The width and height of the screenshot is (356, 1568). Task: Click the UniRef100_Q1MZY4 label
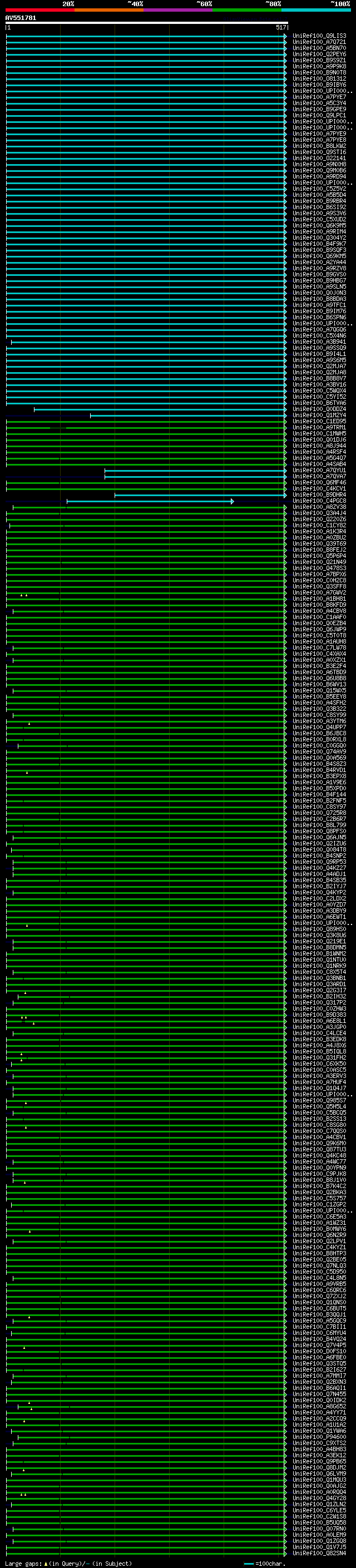point(319,415)
